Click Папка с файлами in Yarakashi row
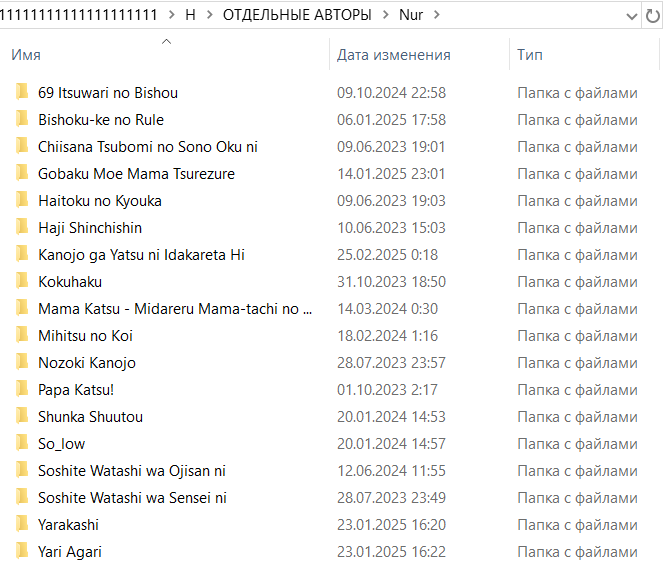668x568 pixels. (577, 525)
